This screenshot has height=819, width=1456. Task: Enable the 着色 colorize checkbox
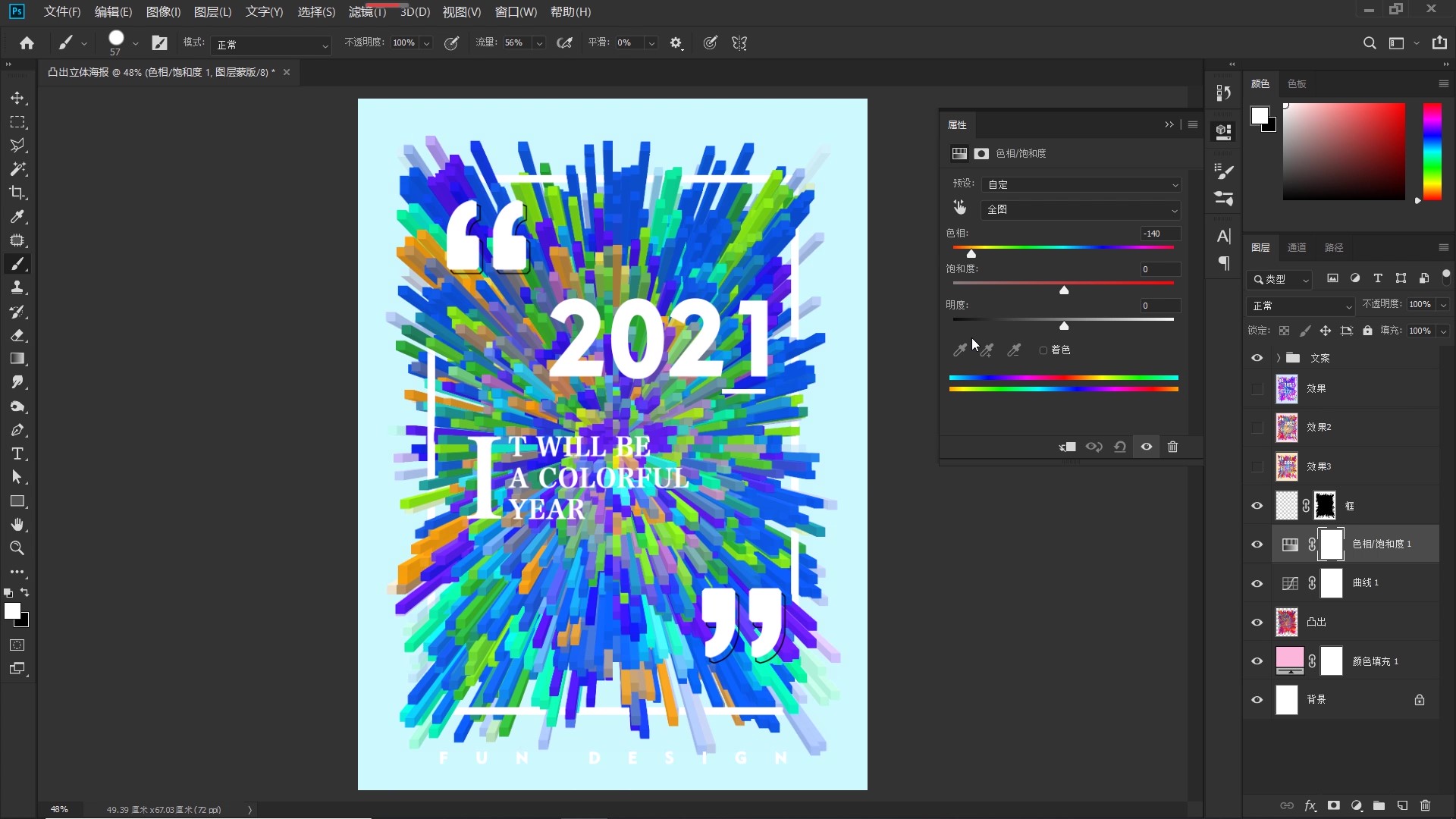point(1043,350)
